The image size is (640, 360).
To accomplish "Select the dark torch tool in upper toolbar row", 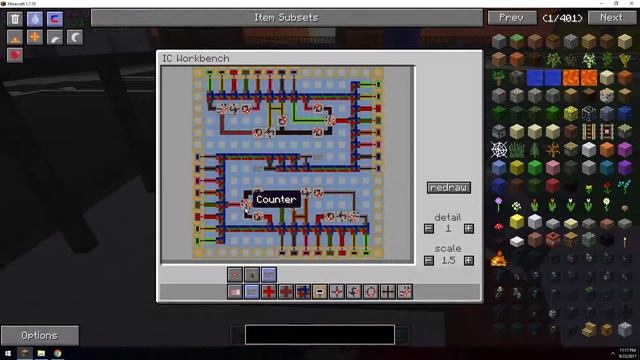I will point(252,275).
